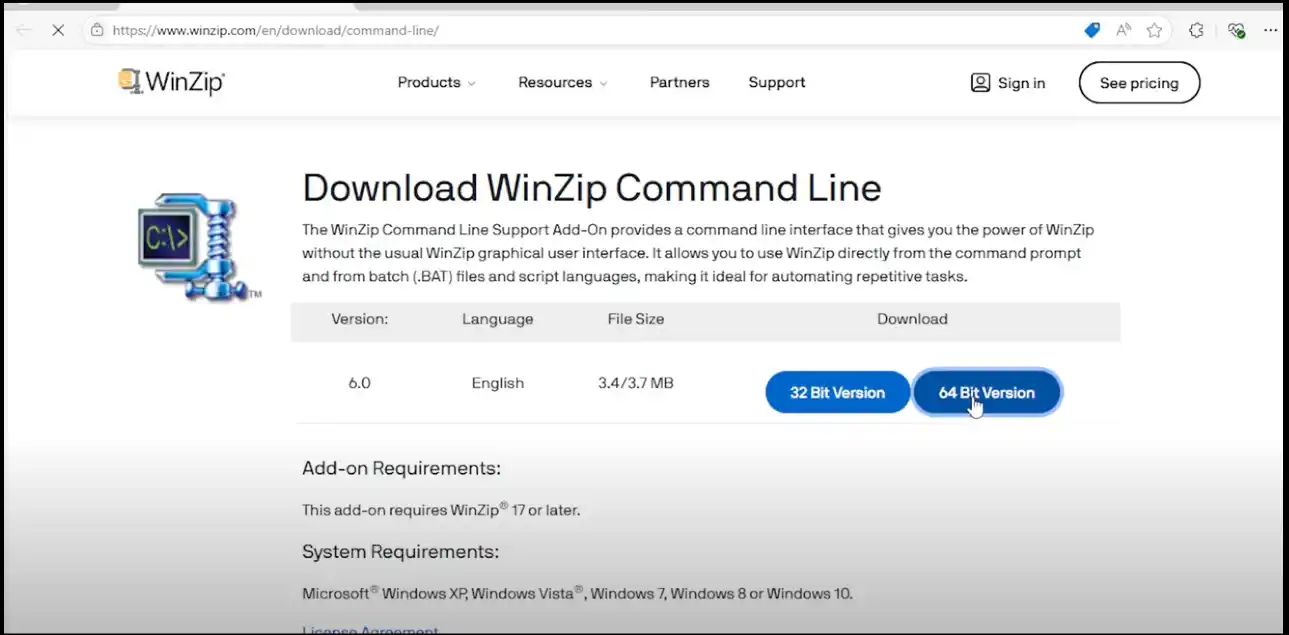This screenshot has height=635, width=1289.
Task: Click the See pricing button
Action: (x=1139, y=83)
